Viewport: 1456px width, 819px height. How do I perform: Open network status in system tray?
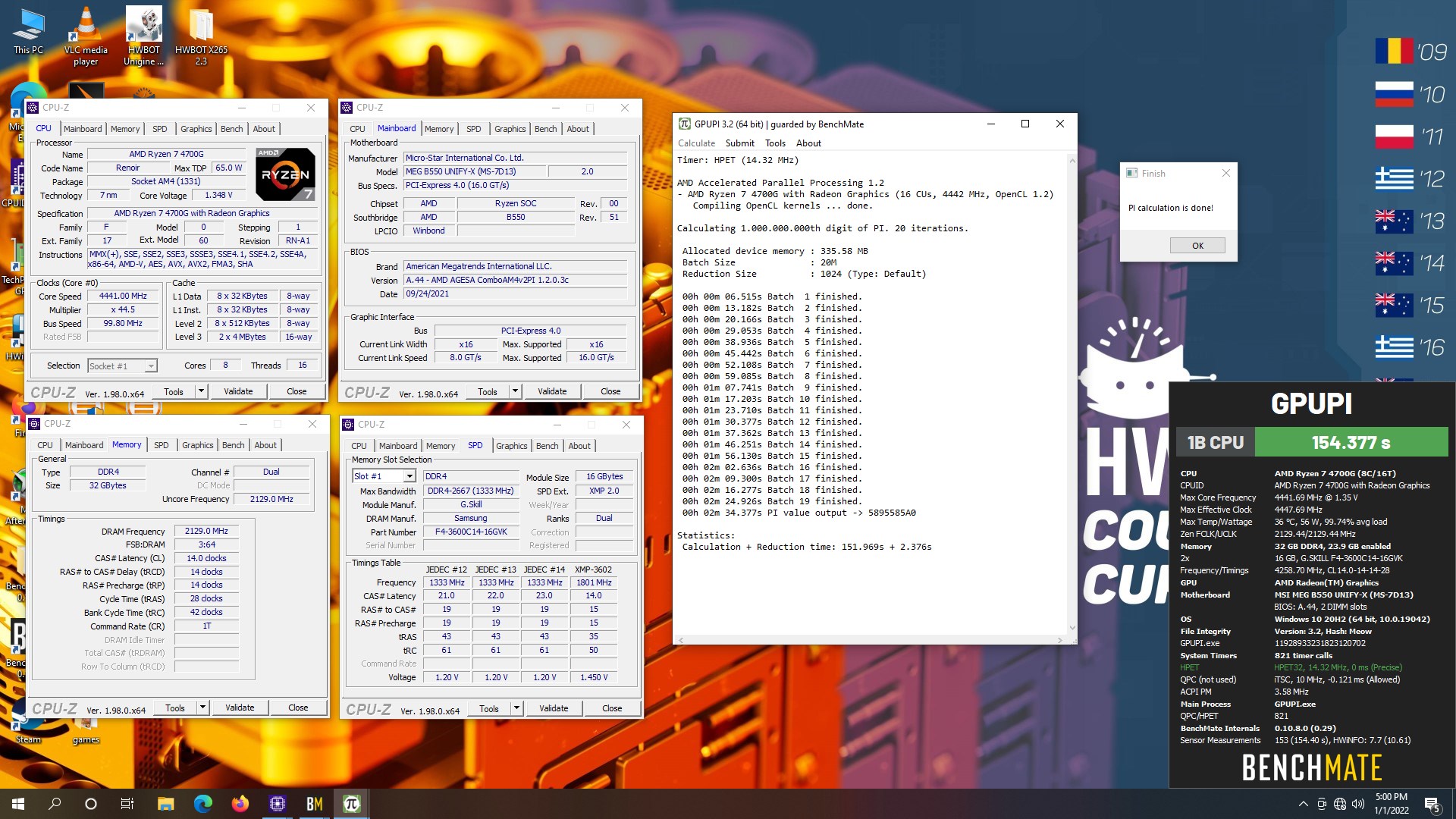coord(1340,804)
